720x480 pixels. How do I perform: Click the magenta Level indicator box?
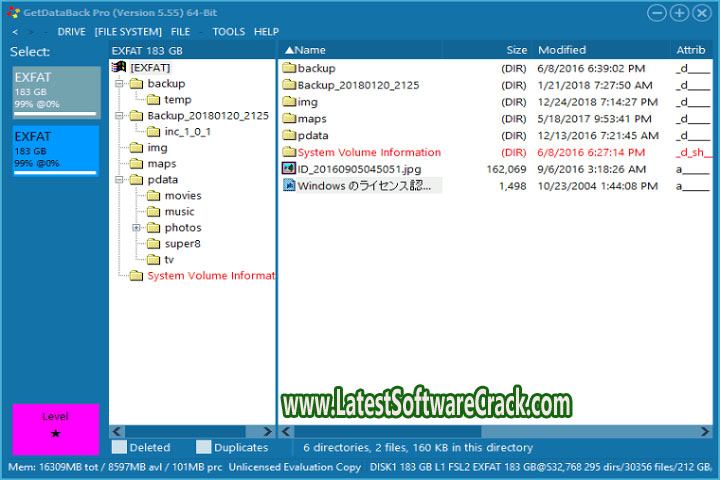click(56, 428)
